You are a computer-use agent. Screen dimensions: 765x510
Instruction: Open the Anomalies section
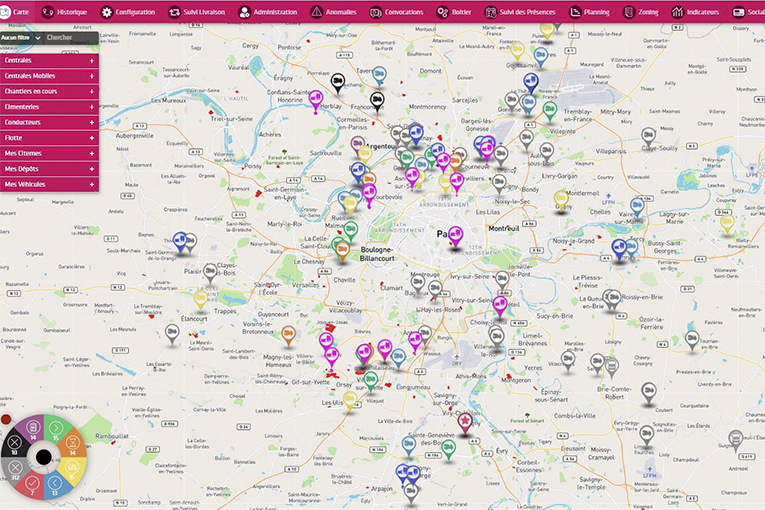point(334,12)
